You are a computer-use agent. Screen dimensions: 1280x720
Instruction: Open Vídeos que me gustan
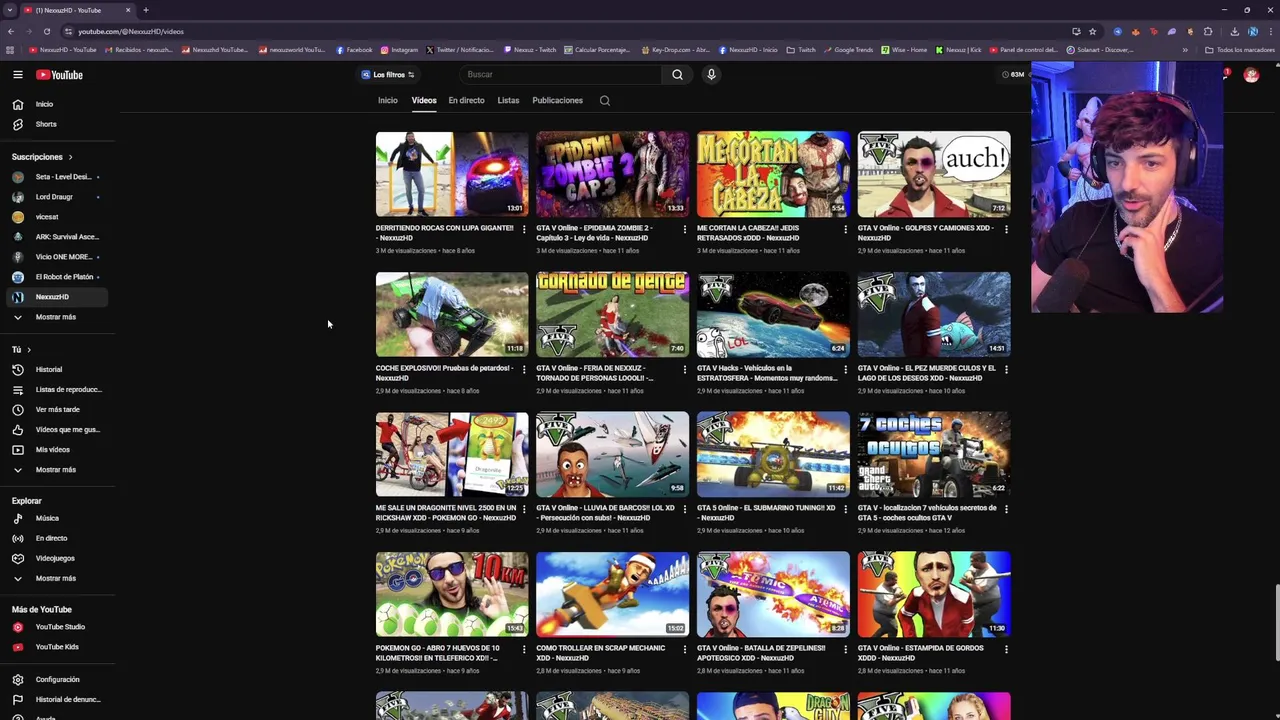[58, 429]
